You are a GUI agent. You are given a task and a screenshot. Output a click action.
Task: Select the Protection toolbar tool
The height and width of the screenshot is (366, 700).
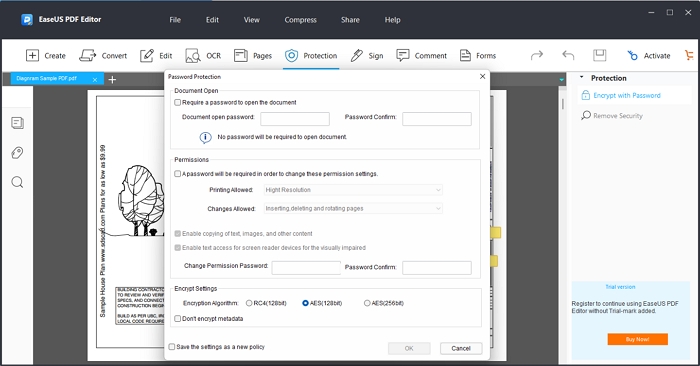(311, 55)
